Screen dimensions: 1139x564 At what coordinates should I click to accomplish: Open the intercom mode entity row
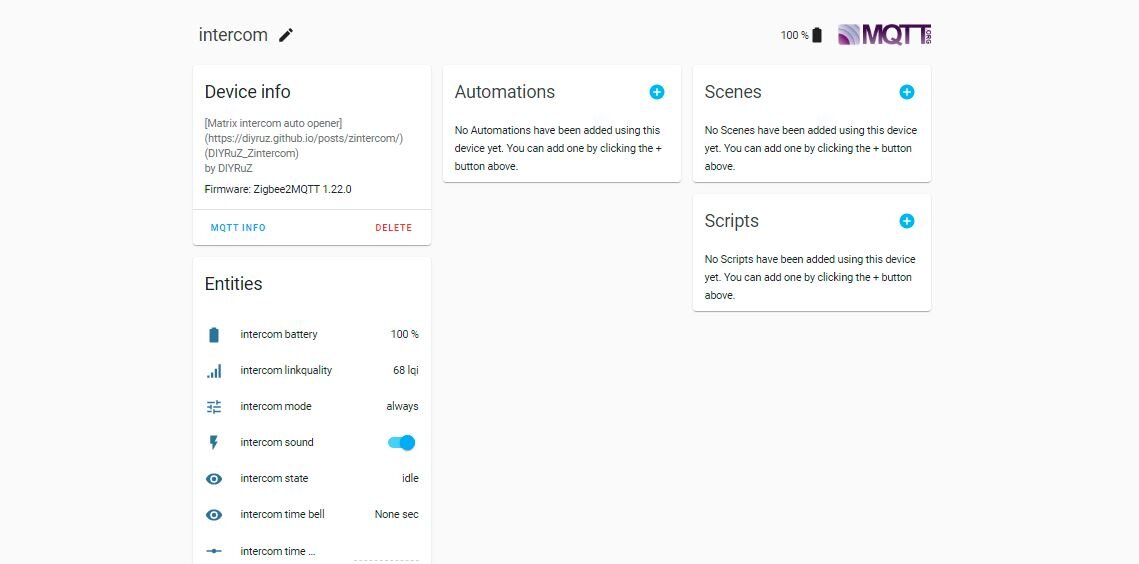[276, 407]
